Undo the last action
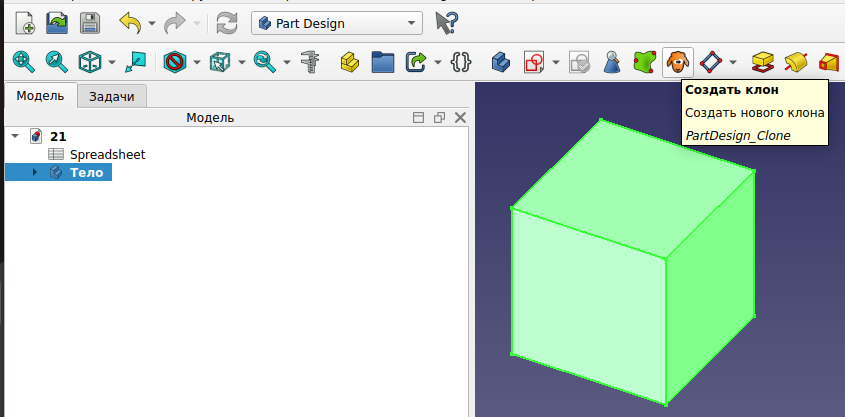 [130, 24]
